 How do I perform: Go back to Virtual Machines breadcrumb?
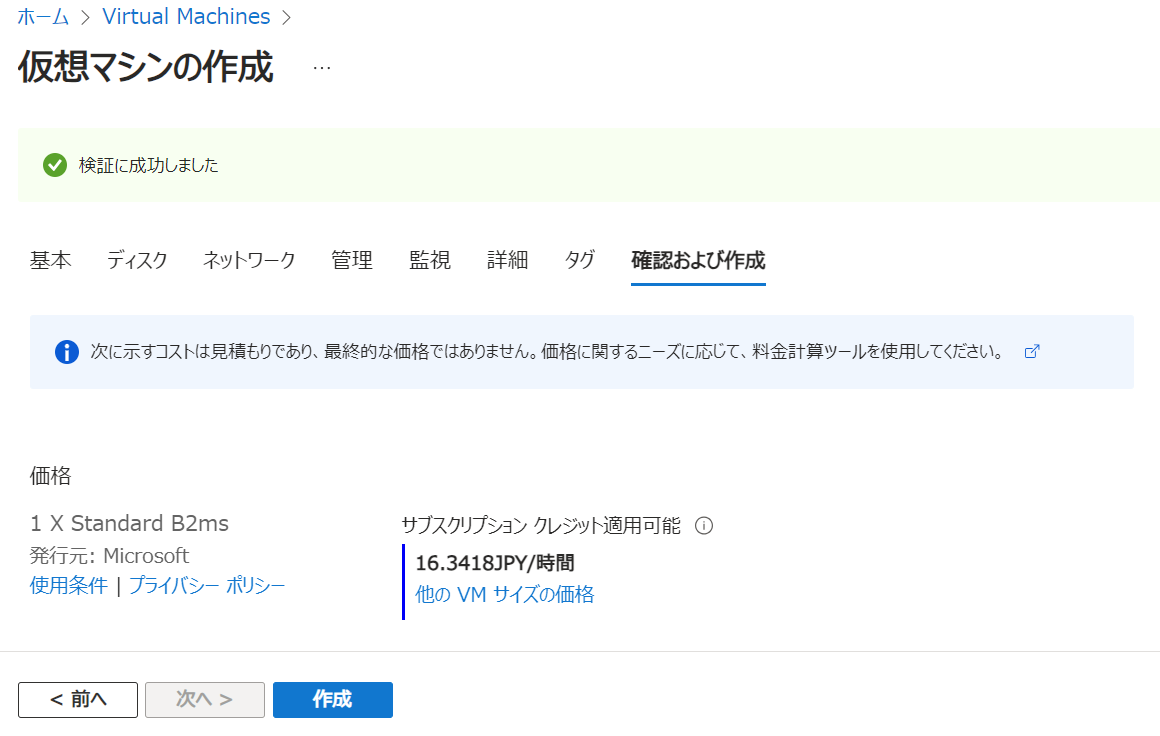click(x=186, y=17)
